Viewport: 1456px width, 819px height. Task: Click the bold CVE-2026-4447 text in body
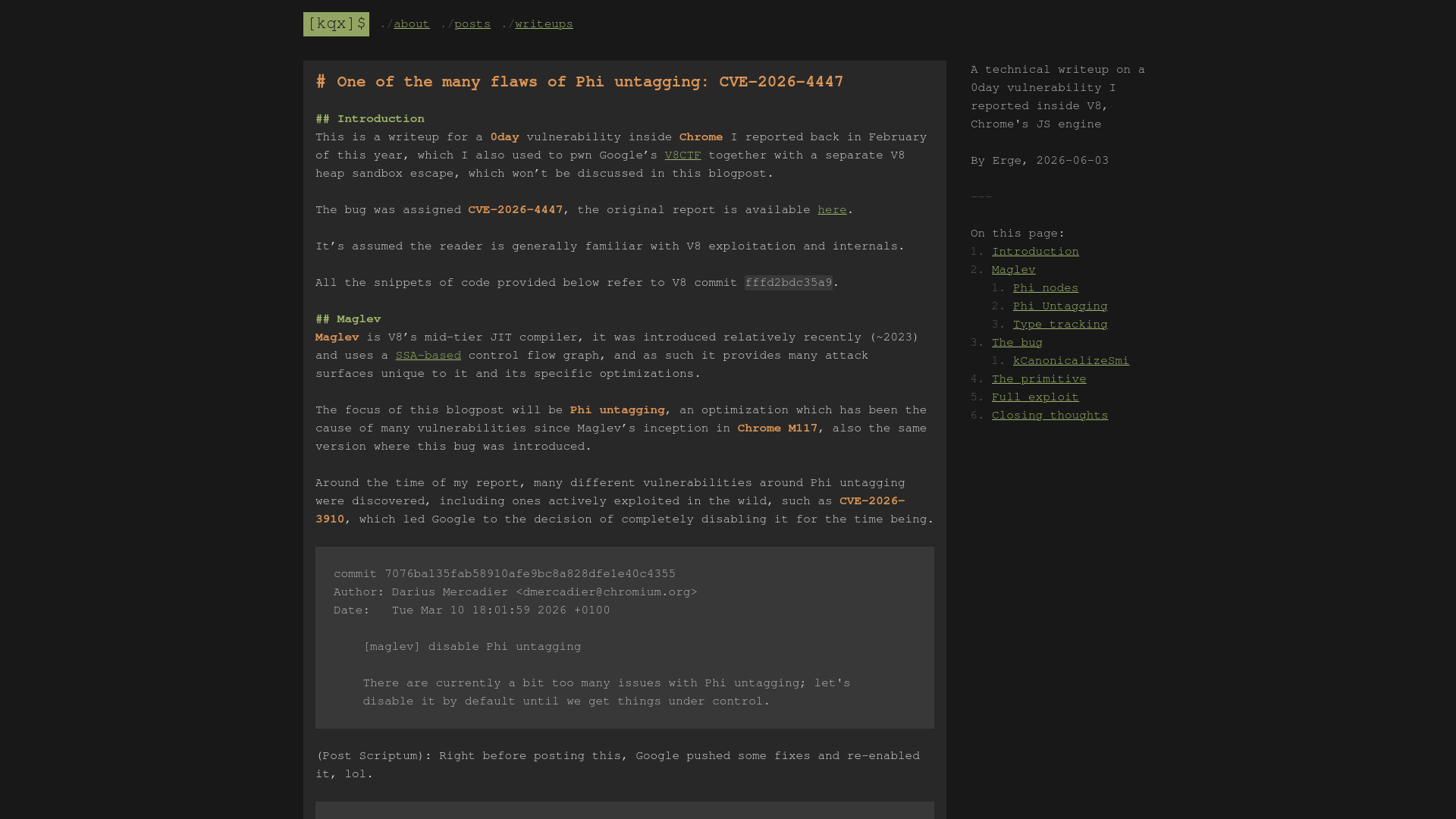tap(516, 210)
